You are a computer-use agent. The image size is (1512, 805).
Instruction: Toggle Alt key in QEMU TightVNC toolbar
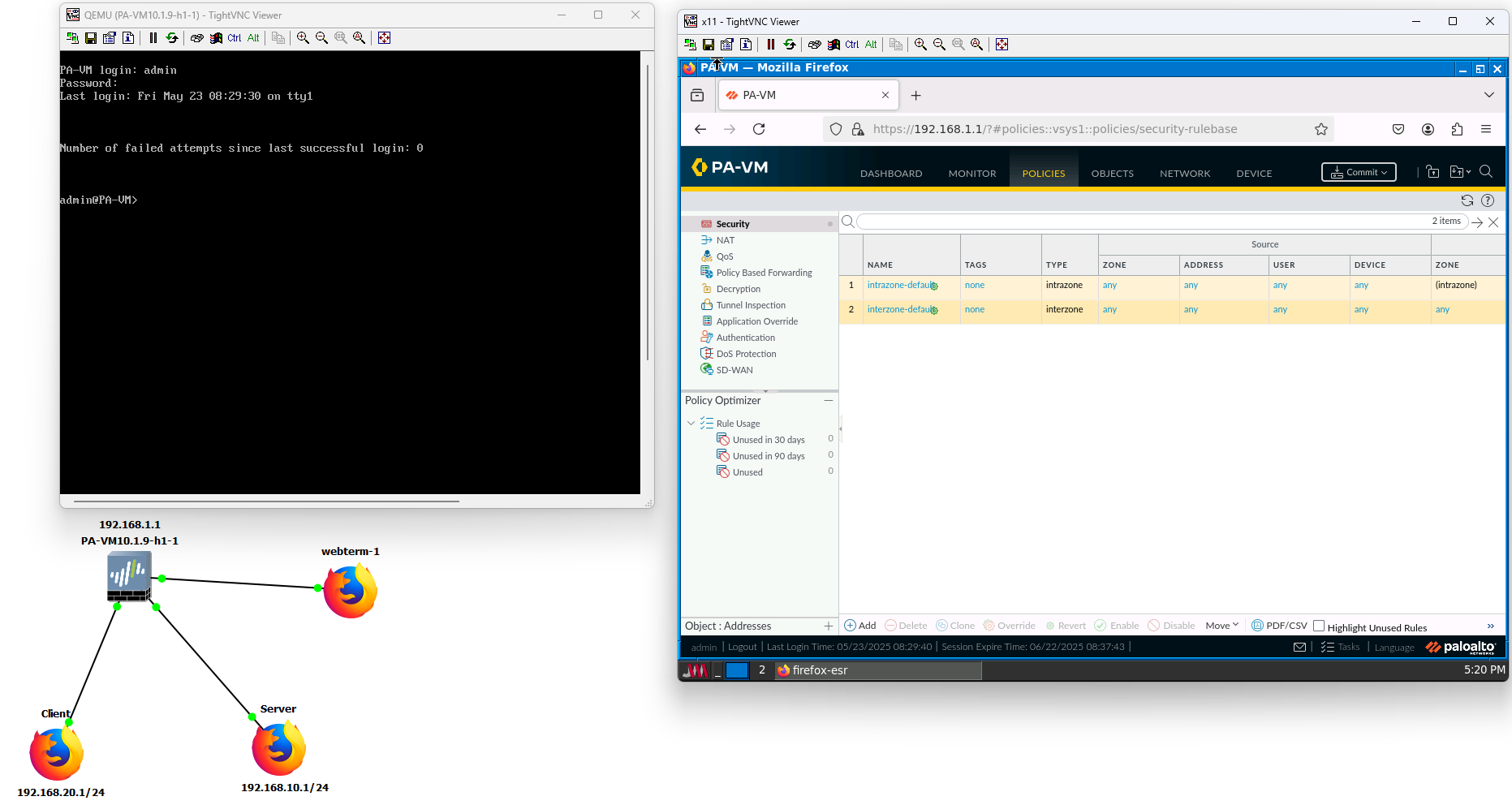coord(253,38)
